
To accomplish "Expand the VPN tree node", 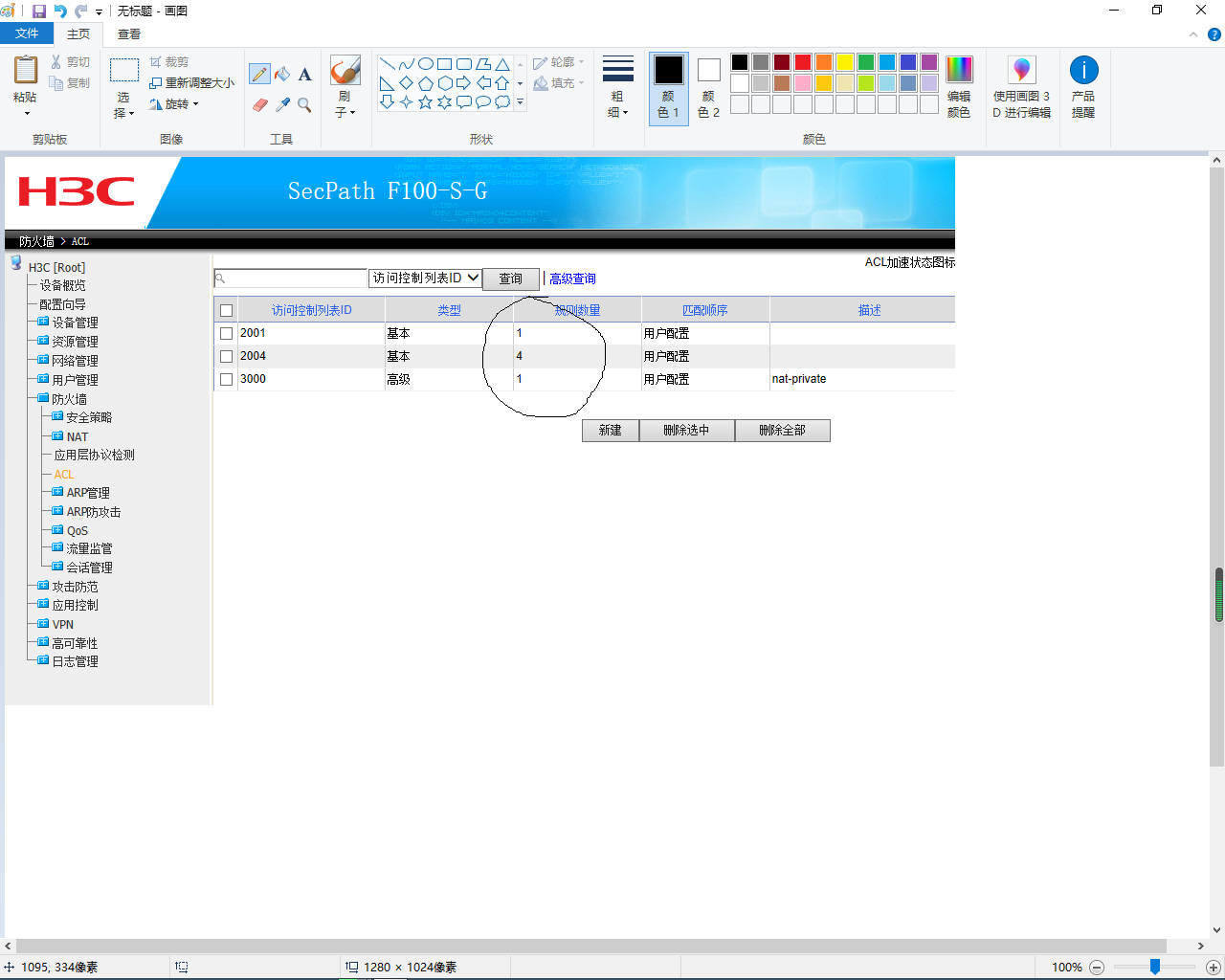I will (43, 623).
